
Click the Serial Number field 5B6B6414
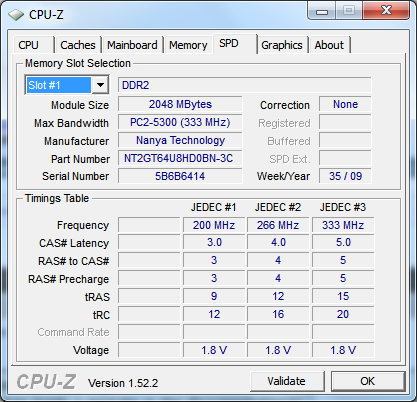point(180,176)
